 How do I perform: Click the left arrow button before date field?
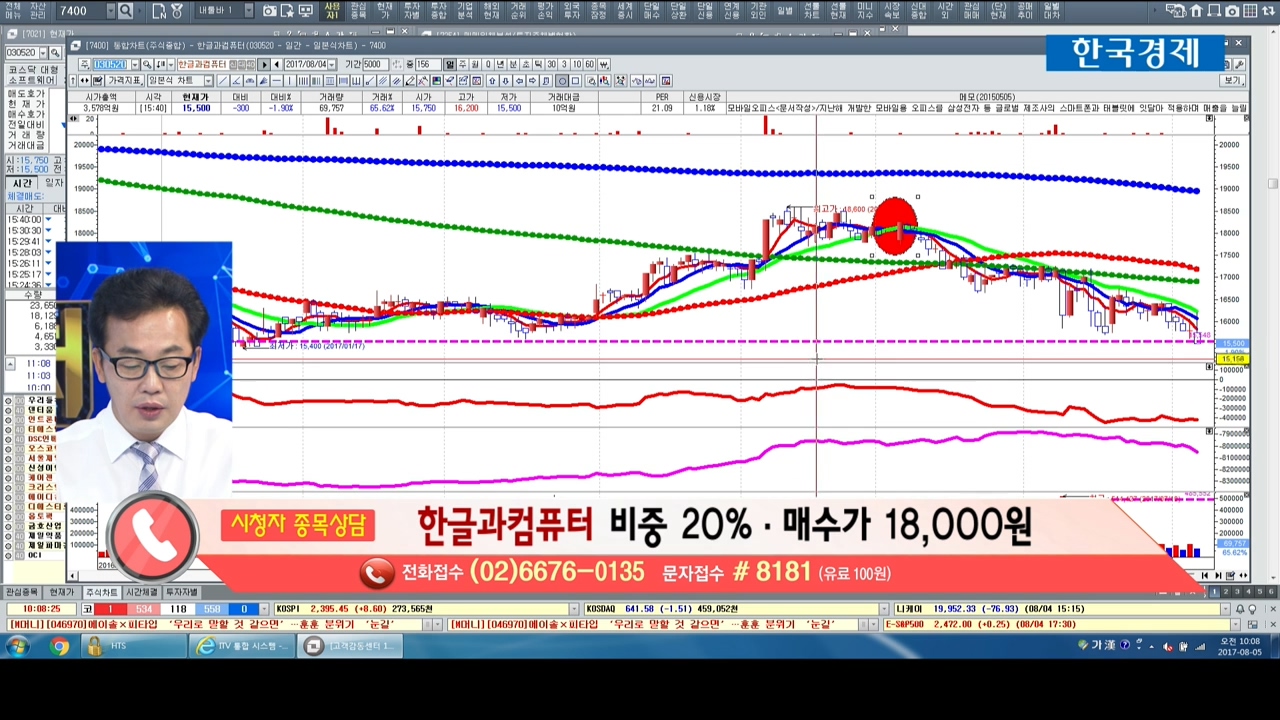click(x=277, y=64)
